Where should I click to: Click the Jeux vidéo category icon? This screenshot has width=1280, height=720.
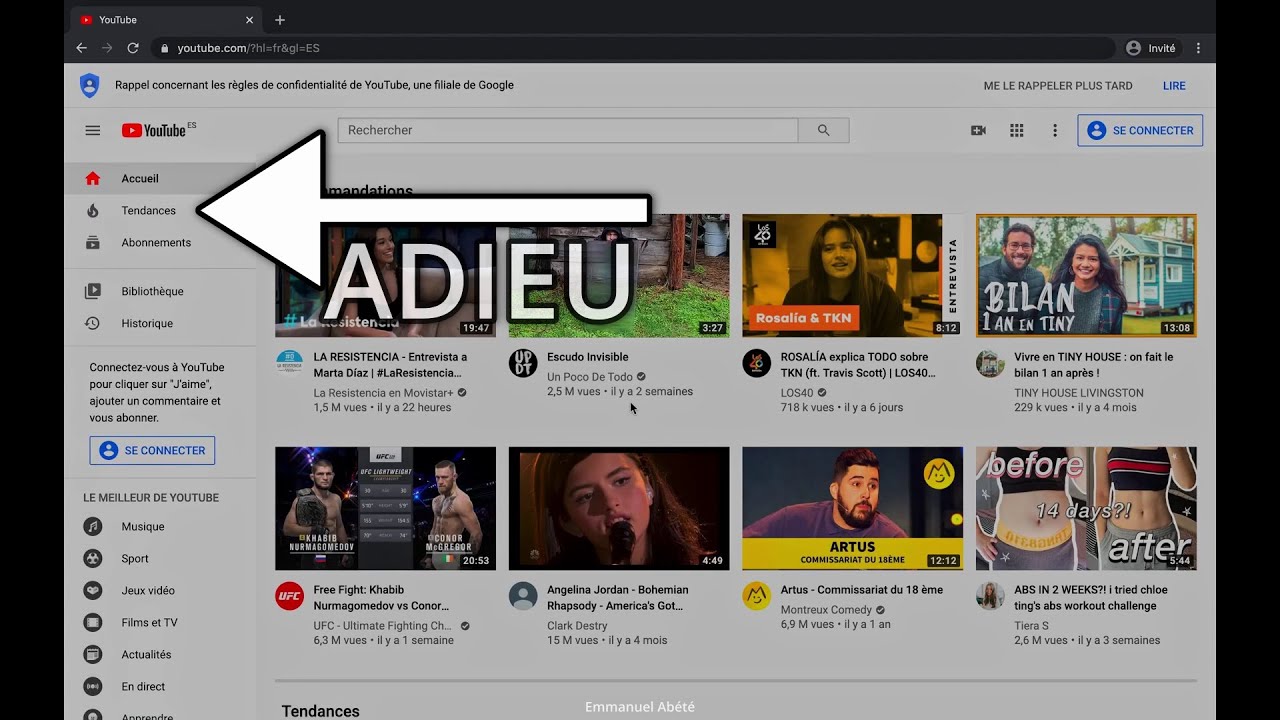pos(93,590)
